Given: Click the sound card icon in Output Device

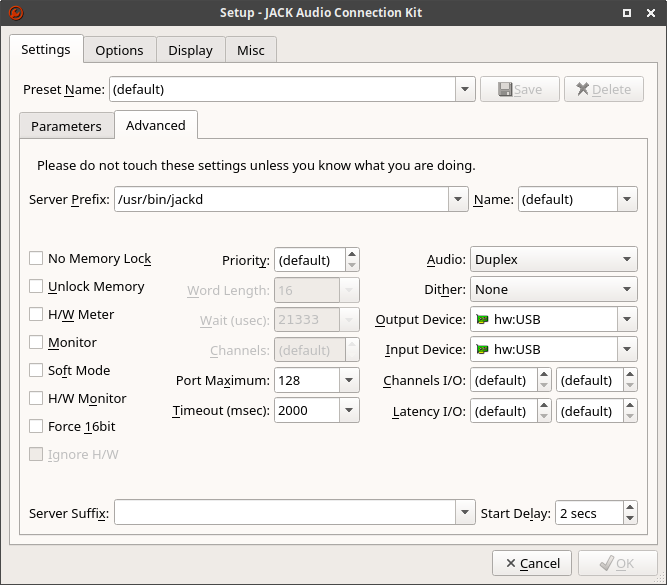Looking at the screenshot, I should (482, 320).
